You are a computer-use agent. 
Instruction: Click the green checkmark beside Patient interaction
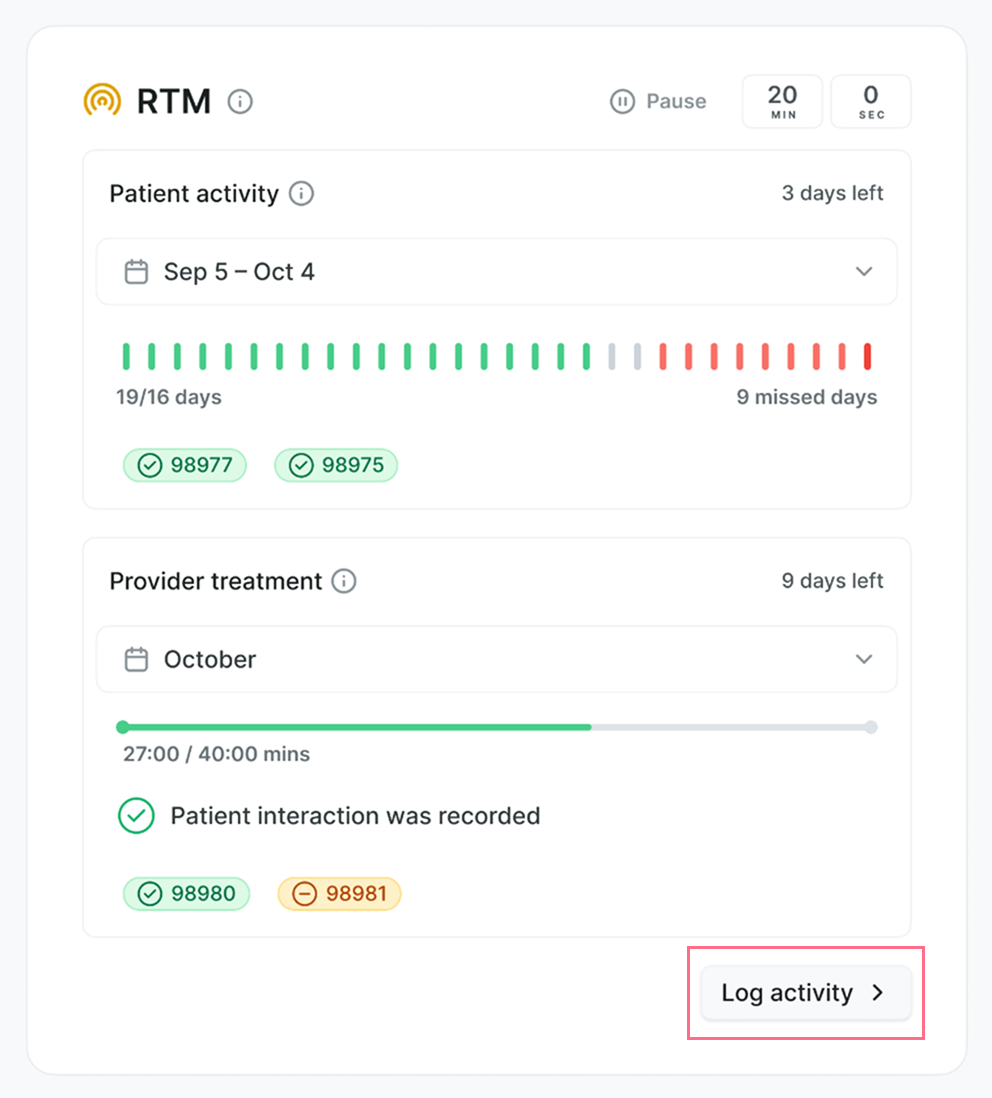pyautogui.click(x=136, y=816)
